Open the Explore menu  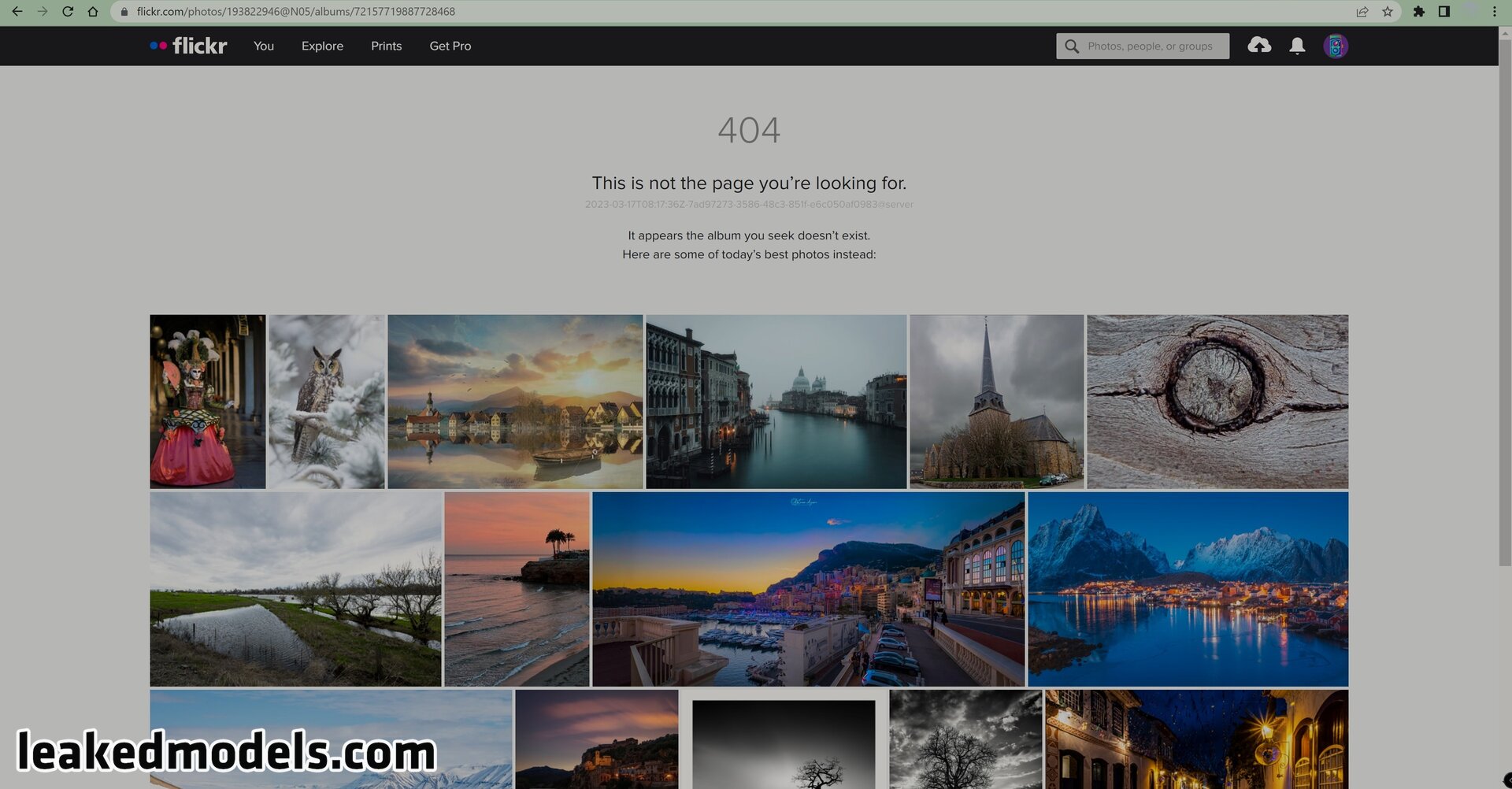(322, 46)
